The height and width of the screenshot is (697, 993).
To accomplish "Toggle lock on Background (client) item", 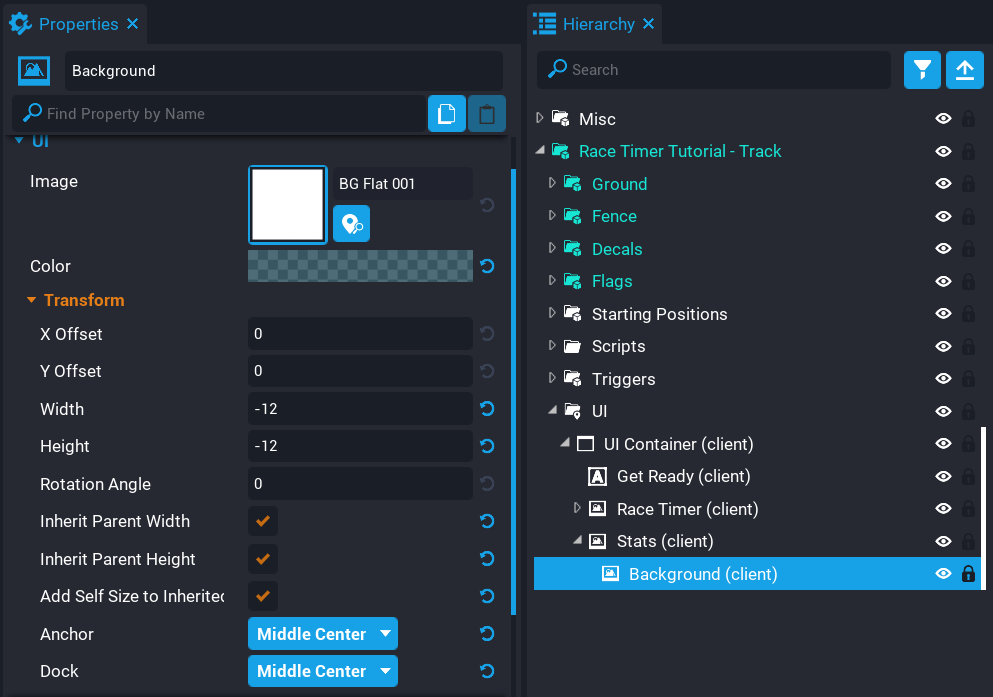I will tap(968, 574).
